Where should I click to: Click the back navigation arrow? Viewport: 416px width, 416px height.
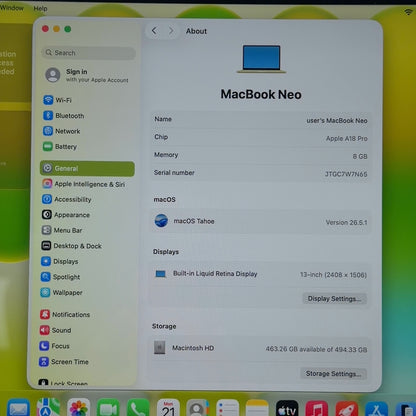(x=154, y=31)
